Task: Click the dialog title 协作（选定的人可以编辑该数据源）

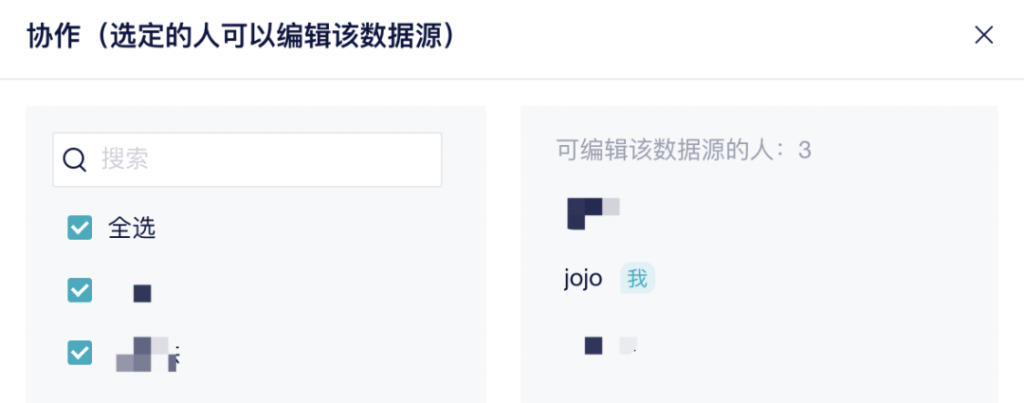Action: 241,37
